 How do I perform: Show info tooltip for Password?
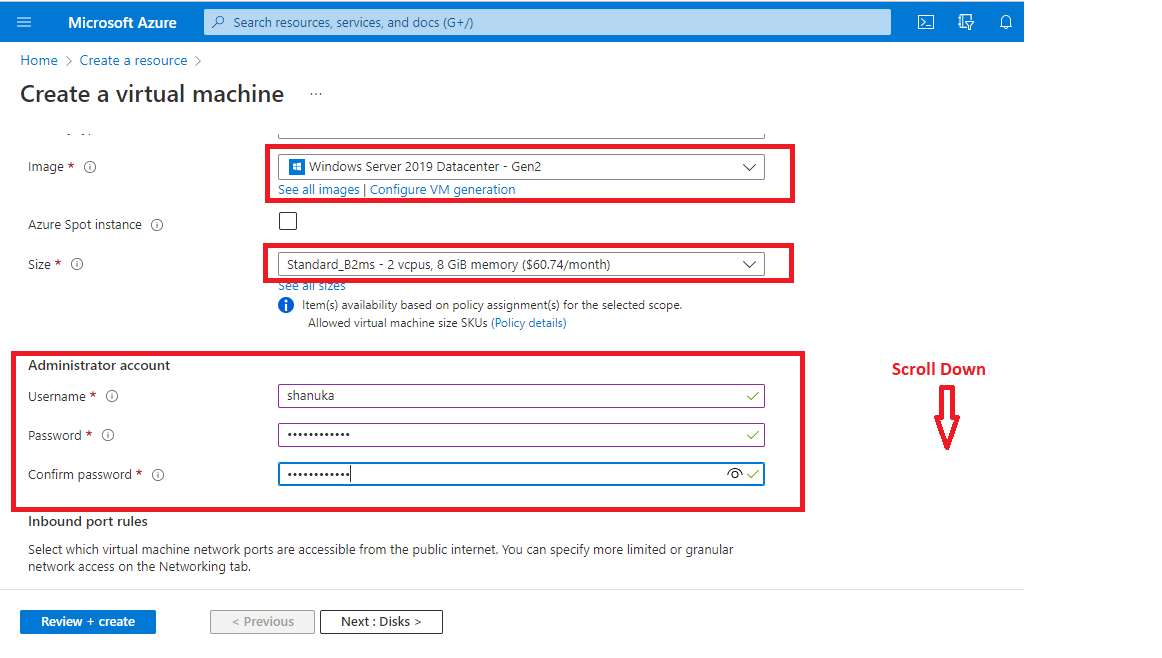click(108, 435)
